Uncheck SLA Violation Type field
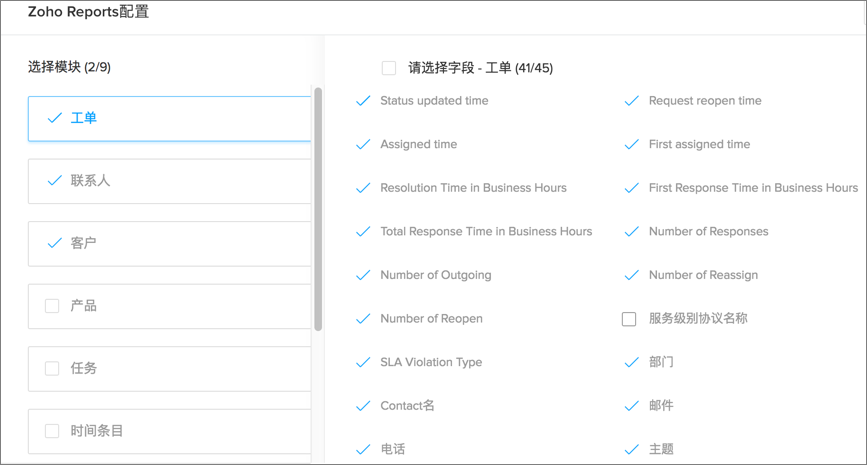This screenshot has width=867, height=465. 363,363
